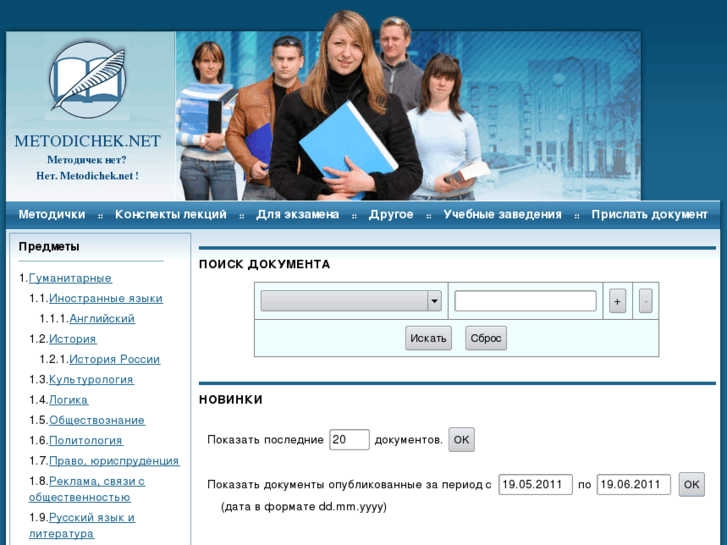Click the METODICHEK.NET site title
727x545 pixels.
point(88,141)
